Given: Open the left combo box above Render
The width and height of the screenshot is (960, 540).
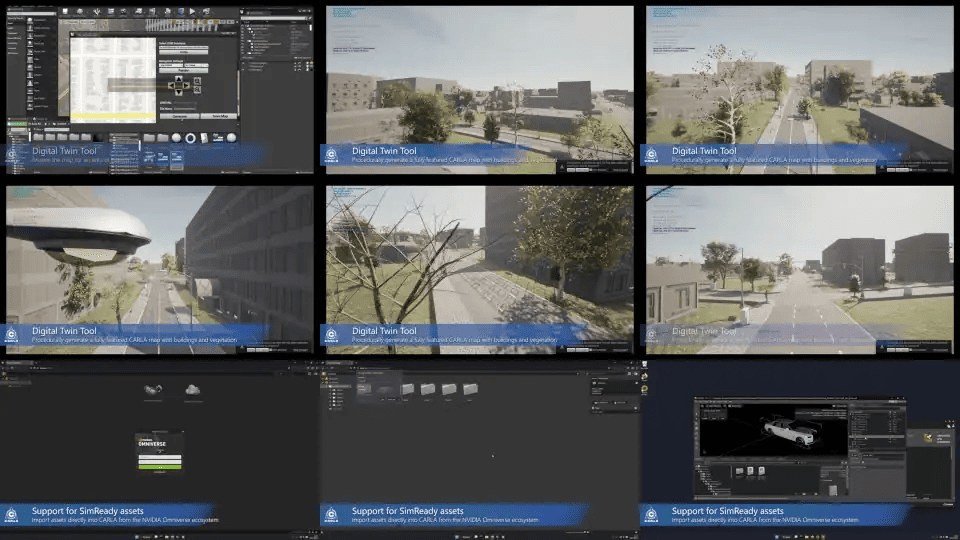Looking at the screenshot, I should tap(171, 65).
